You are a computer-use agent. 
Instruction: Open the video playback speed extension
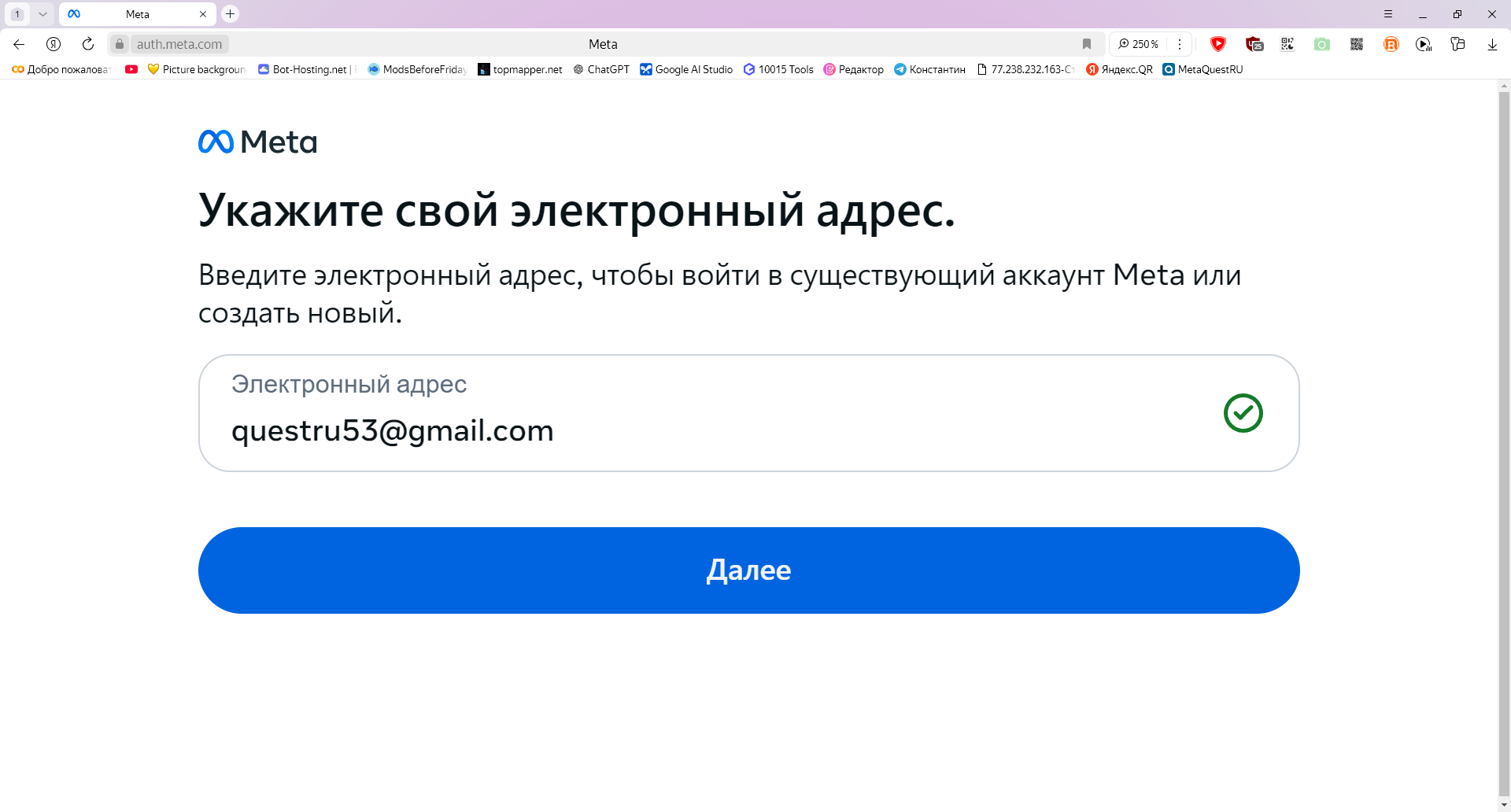(1424, 45)
